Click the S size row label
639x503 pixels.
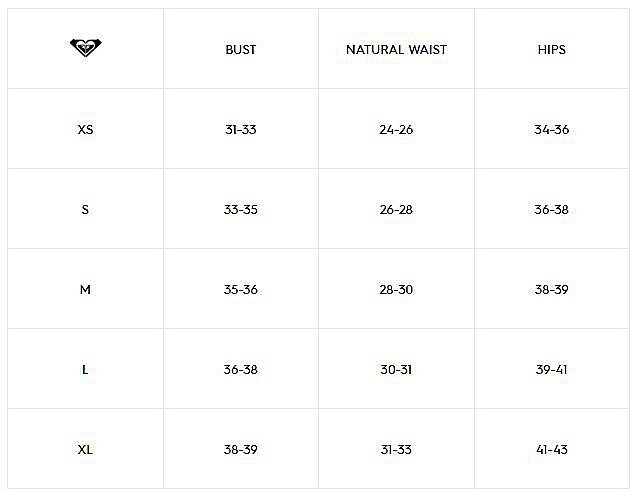85,210
